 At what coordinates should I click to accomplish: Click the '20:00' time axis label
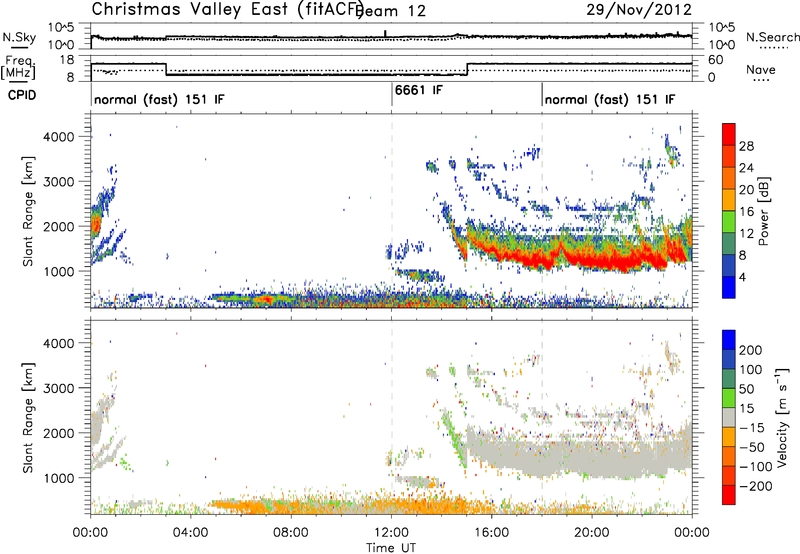point(592,533)
